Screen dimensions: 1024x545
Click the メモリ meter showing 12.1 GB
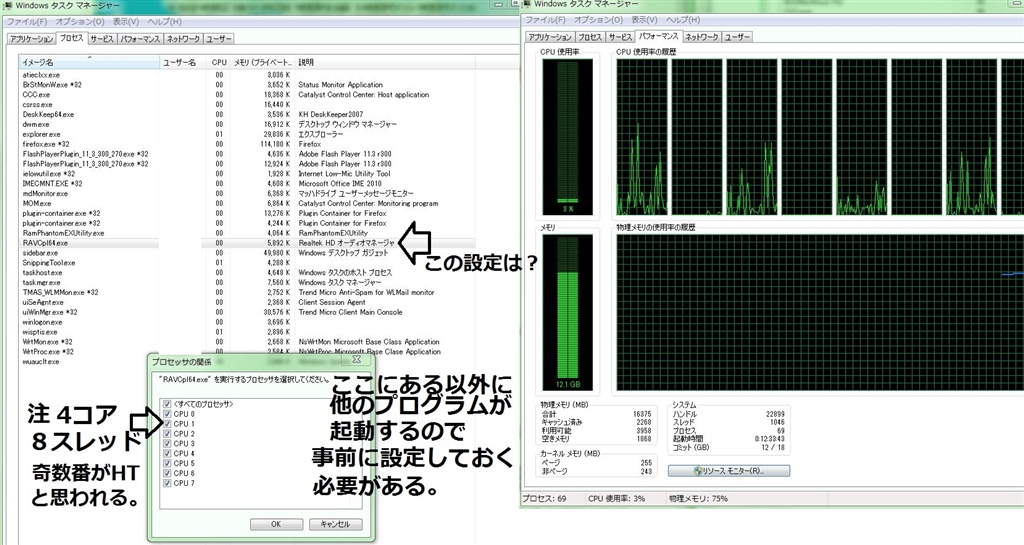(567, 313)
